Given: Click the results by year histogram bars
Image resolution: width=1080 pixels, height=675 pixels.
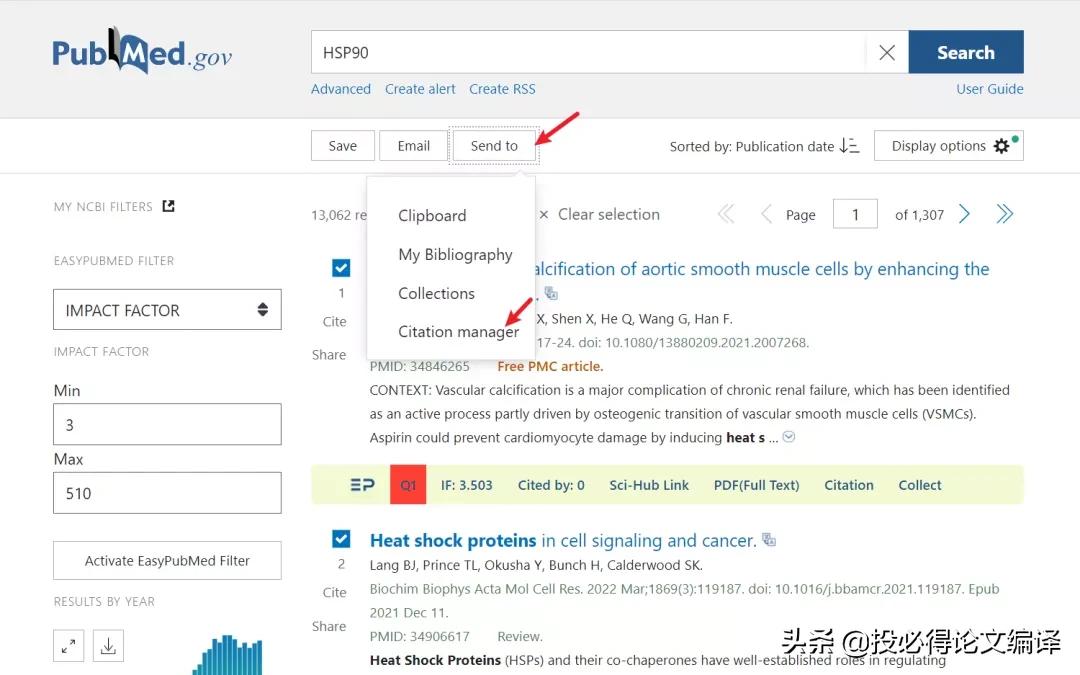Looking at the screenshot, I should pyautogui.click(x=228, y=654).
